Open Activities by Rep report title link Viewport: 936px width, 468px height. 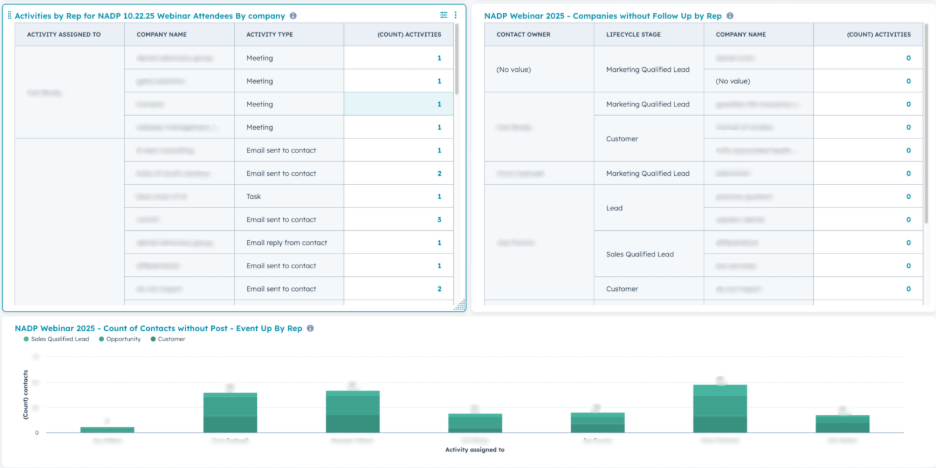coord(150,16)
